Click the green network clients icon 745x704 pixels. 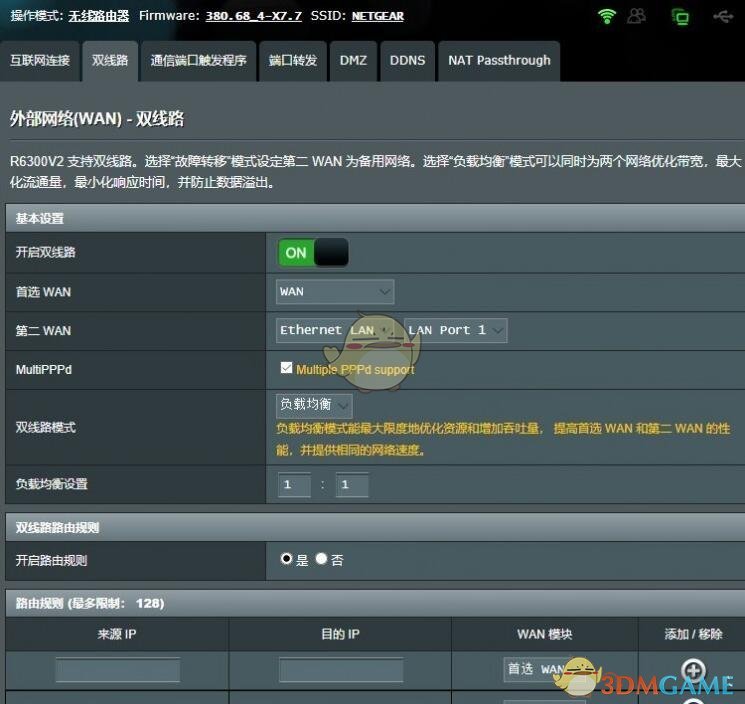[x=680, y=16]
